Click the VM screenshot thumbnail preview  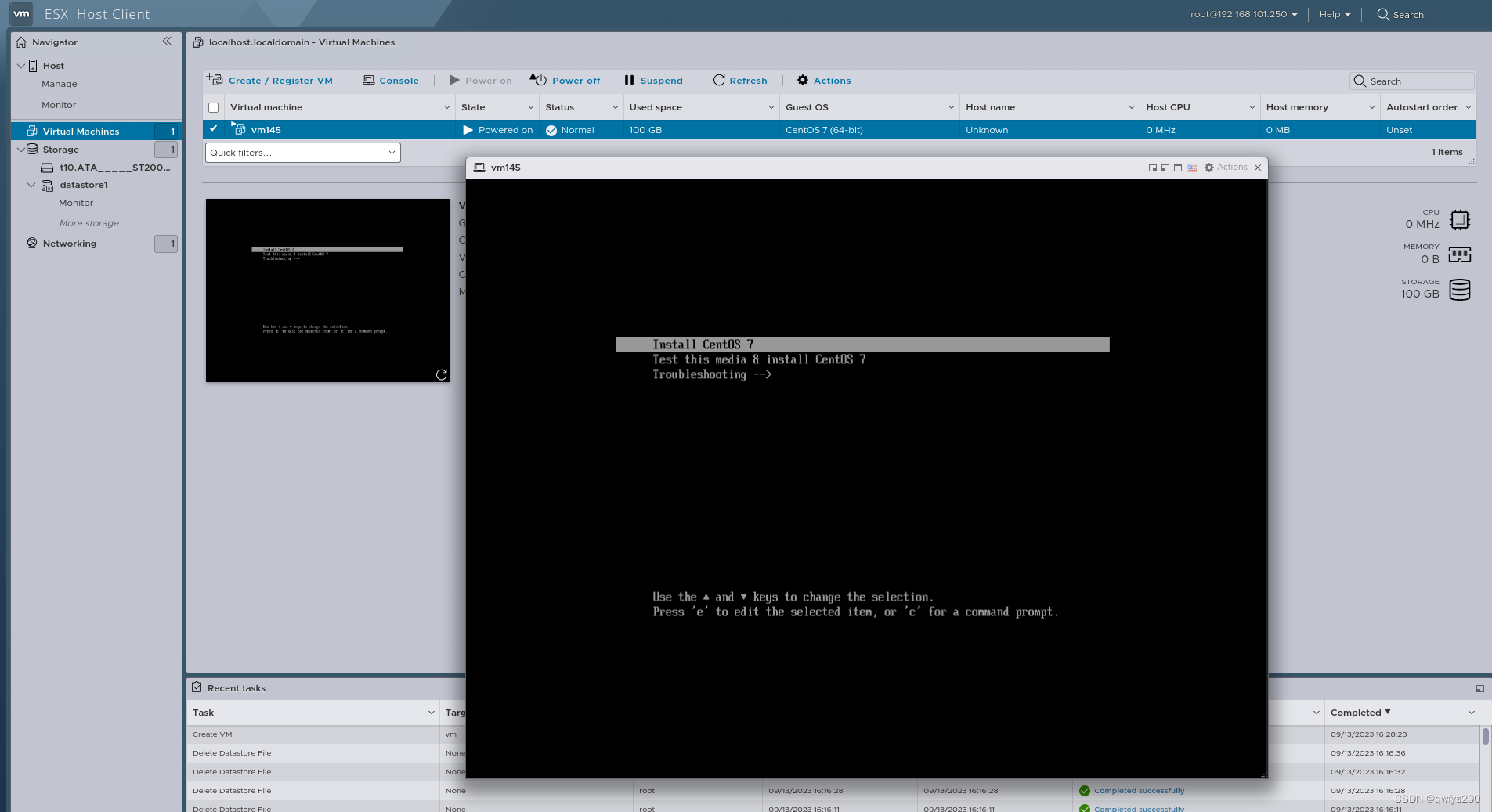(327, 291)
